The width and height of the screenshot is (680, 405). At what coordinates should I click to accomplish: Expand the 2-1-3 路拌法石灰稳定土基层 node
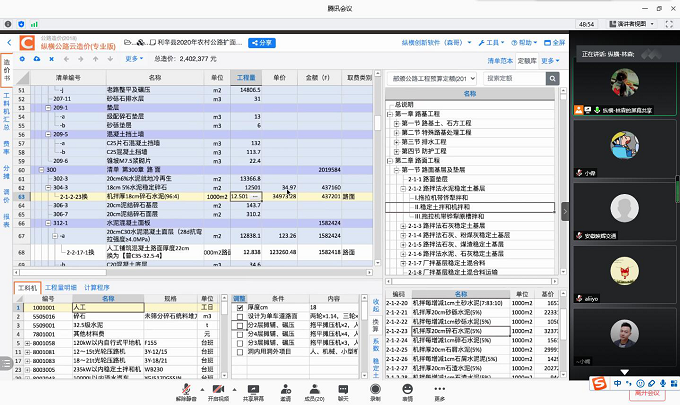[403, 226]
